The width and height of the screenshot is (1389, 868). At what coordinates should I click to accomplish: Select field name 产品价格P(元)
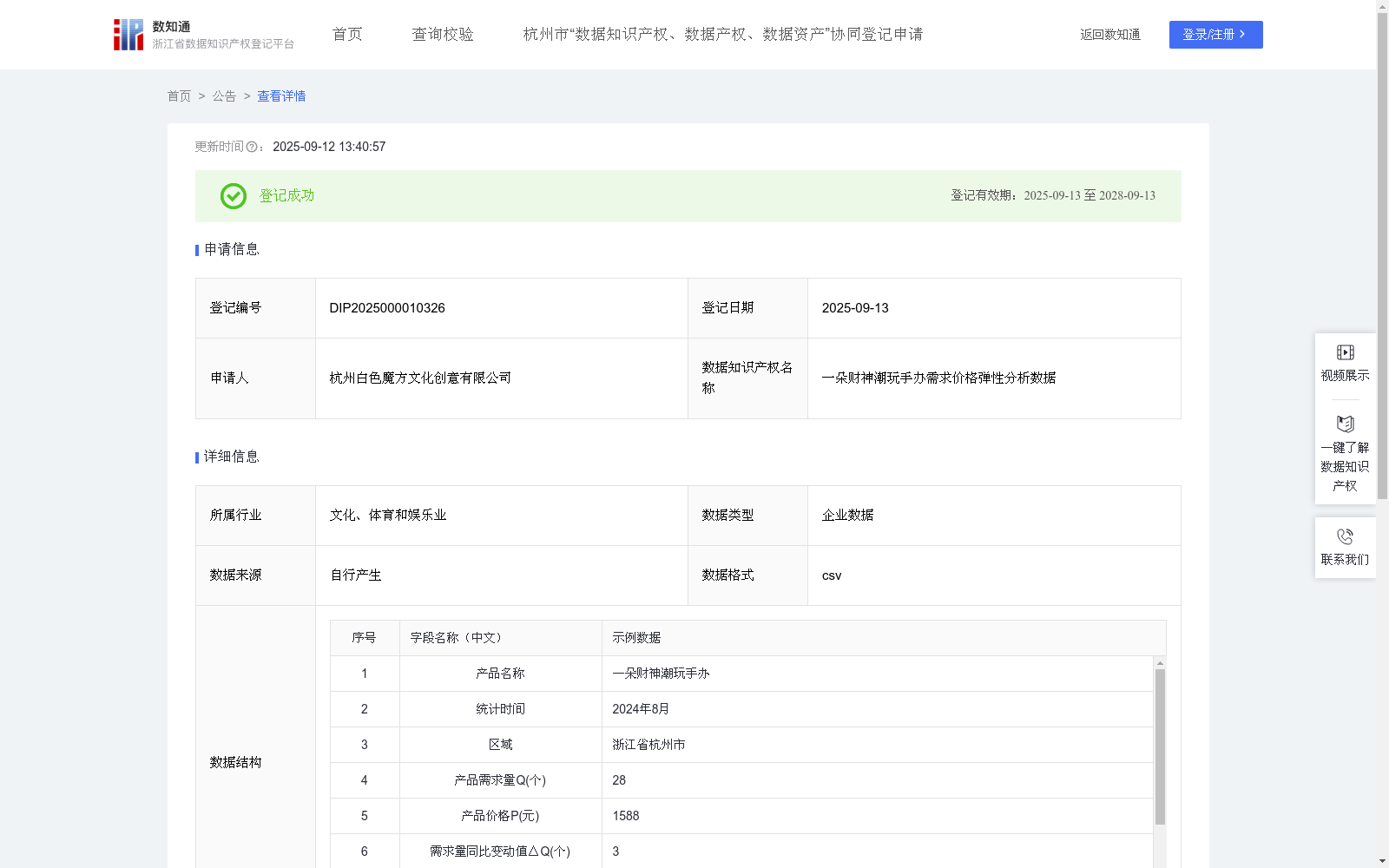coord(500,816)
